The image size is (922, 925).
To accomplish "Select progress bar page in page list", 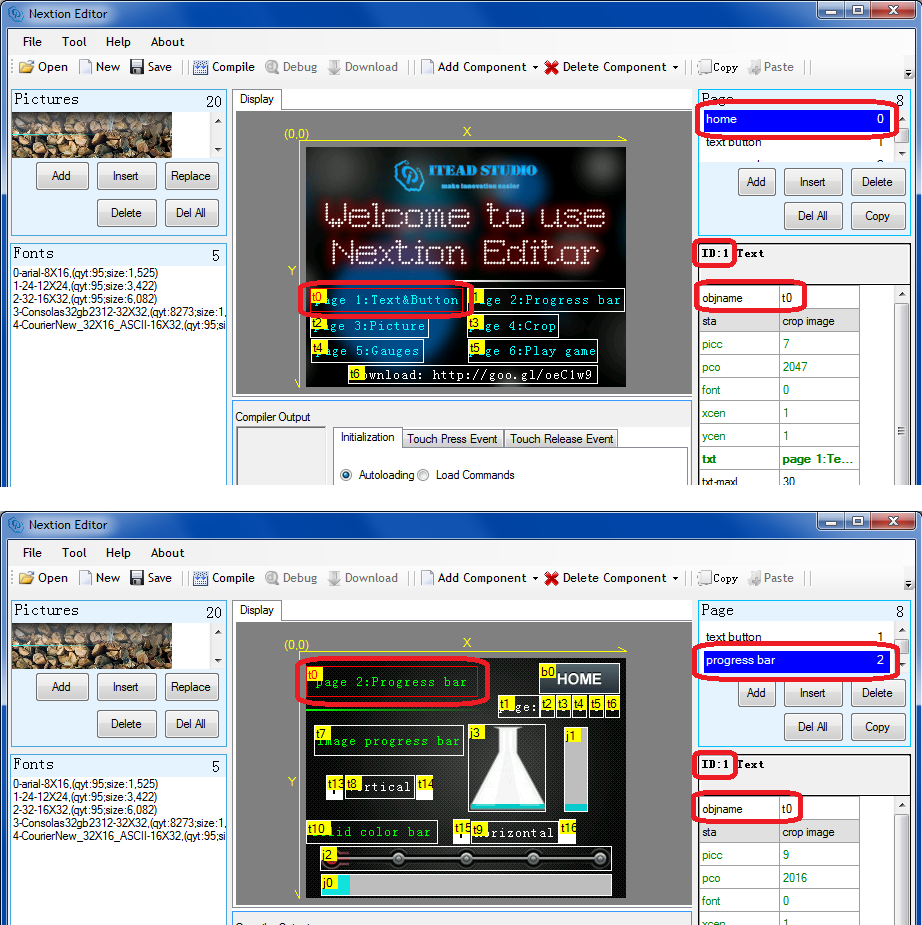I will coord(796,660).
